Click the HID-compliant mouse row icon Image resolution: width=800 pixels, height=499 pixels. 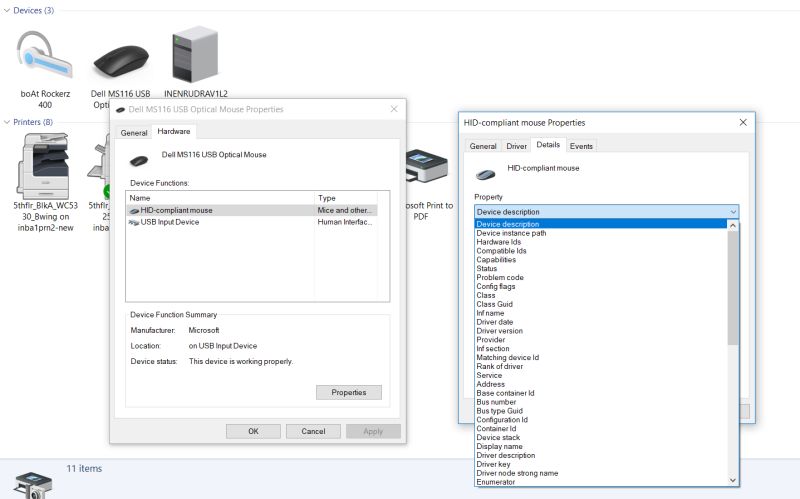point(134,211)
